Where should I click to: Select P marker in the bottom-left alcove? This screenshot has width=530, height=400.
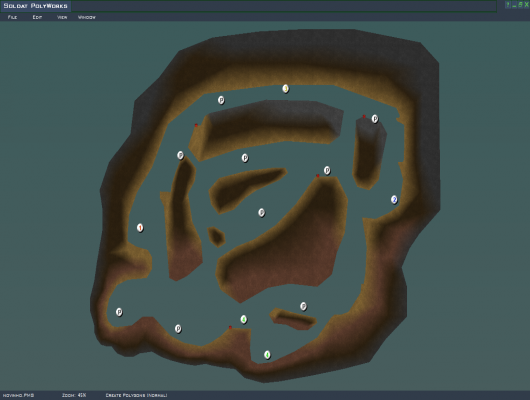pyautogui.click(x=119, y=312)
